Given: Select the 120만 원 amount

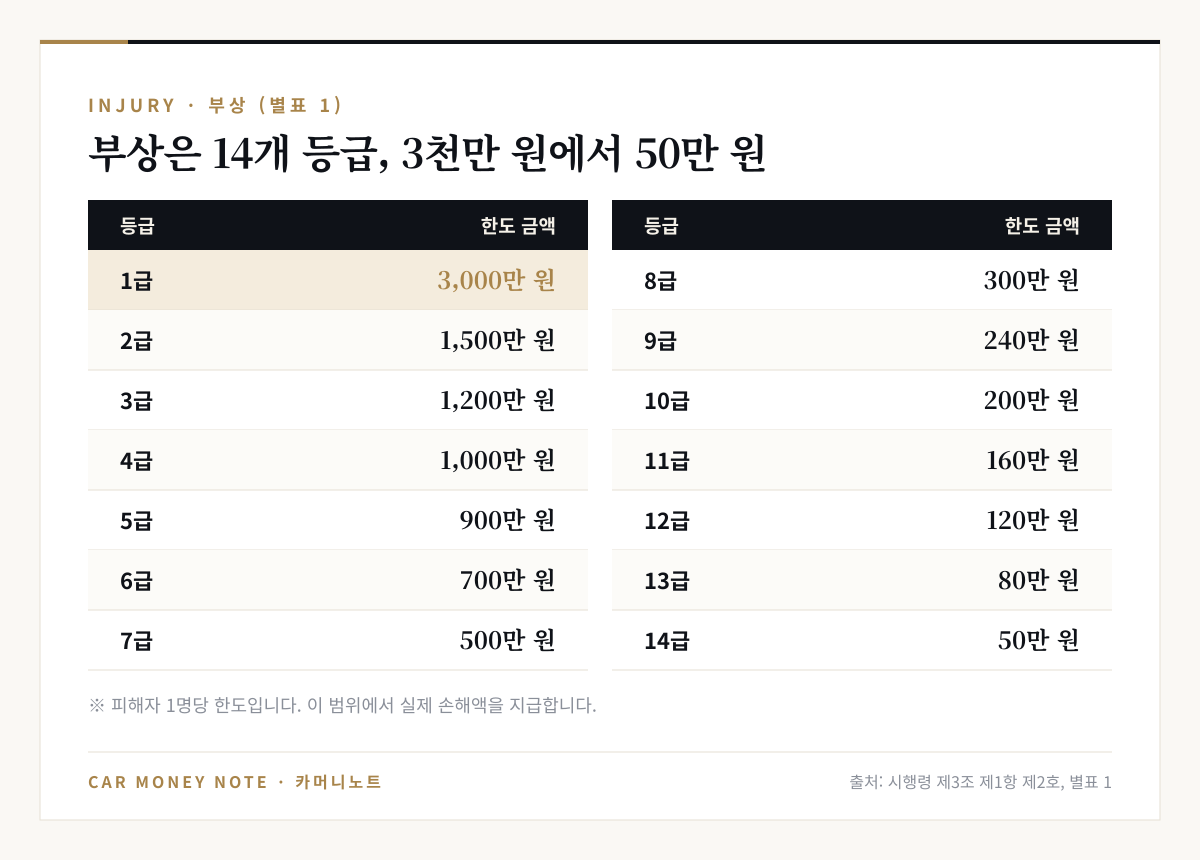Looking at the screenshot, I should pos(1033,520).
